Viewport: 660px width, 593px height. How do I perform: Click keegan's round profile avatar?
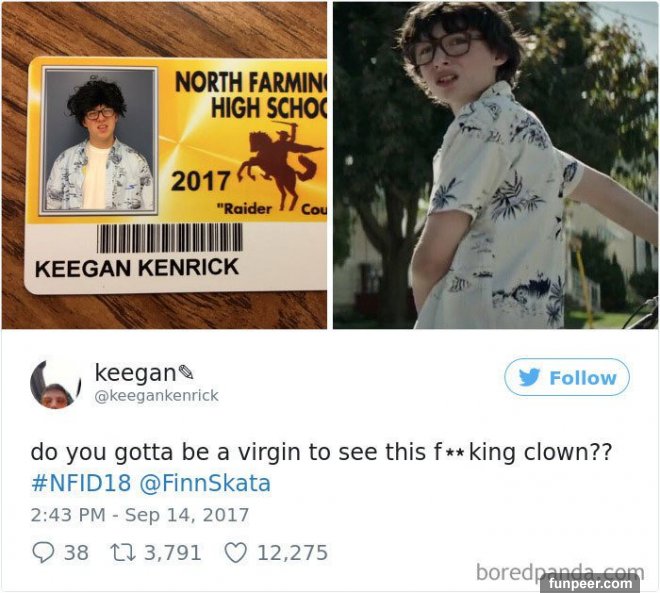click(56, 384)
